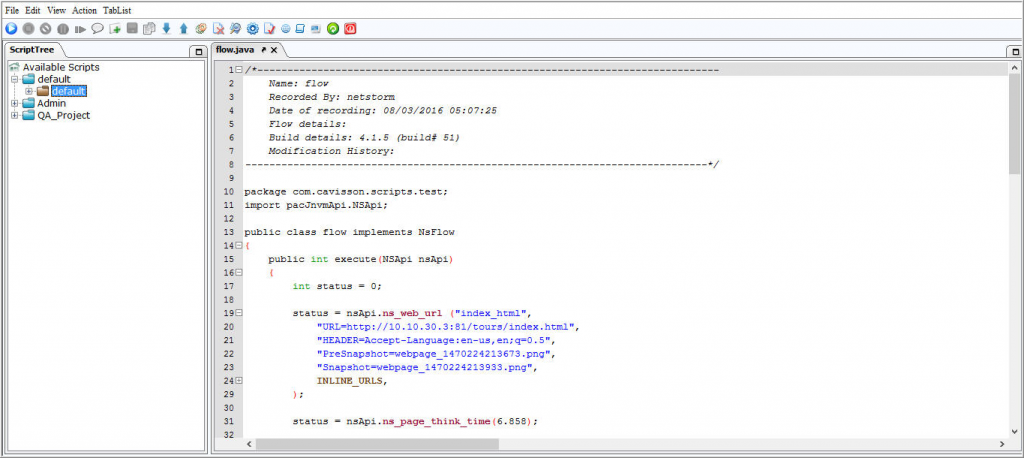Image resolution: width=1024 pixels, height=458 pixels.
Task: Click the "Recorded By: netstorm" comment line
Action: click(331, 97)
